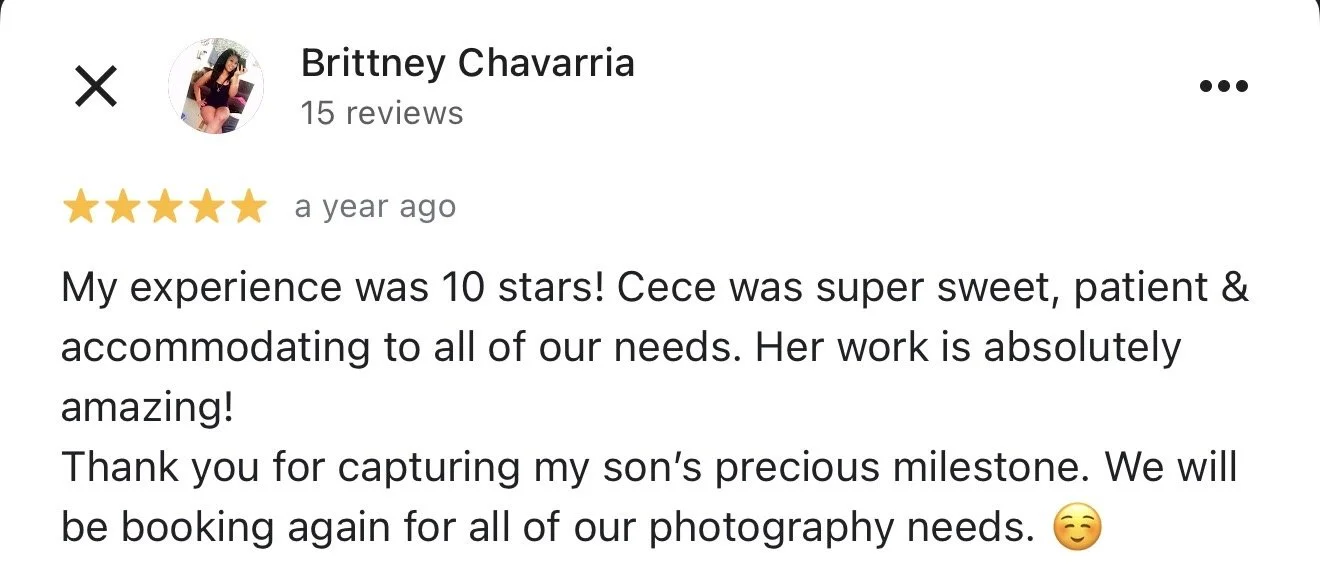
Task: Click the fifth gold rating star
Action: (246, 208)
